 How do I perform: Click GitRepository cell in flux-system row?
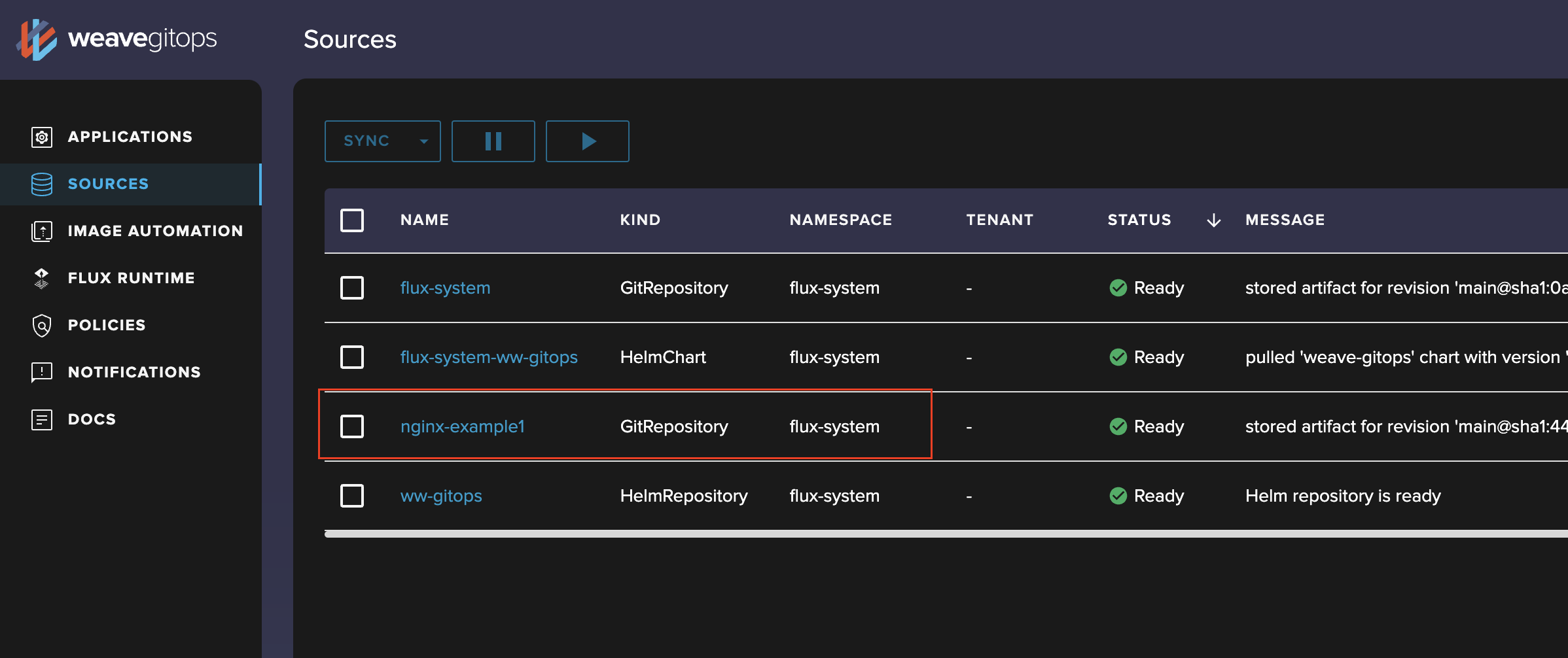pyautogui.click(x=674, y=288)
